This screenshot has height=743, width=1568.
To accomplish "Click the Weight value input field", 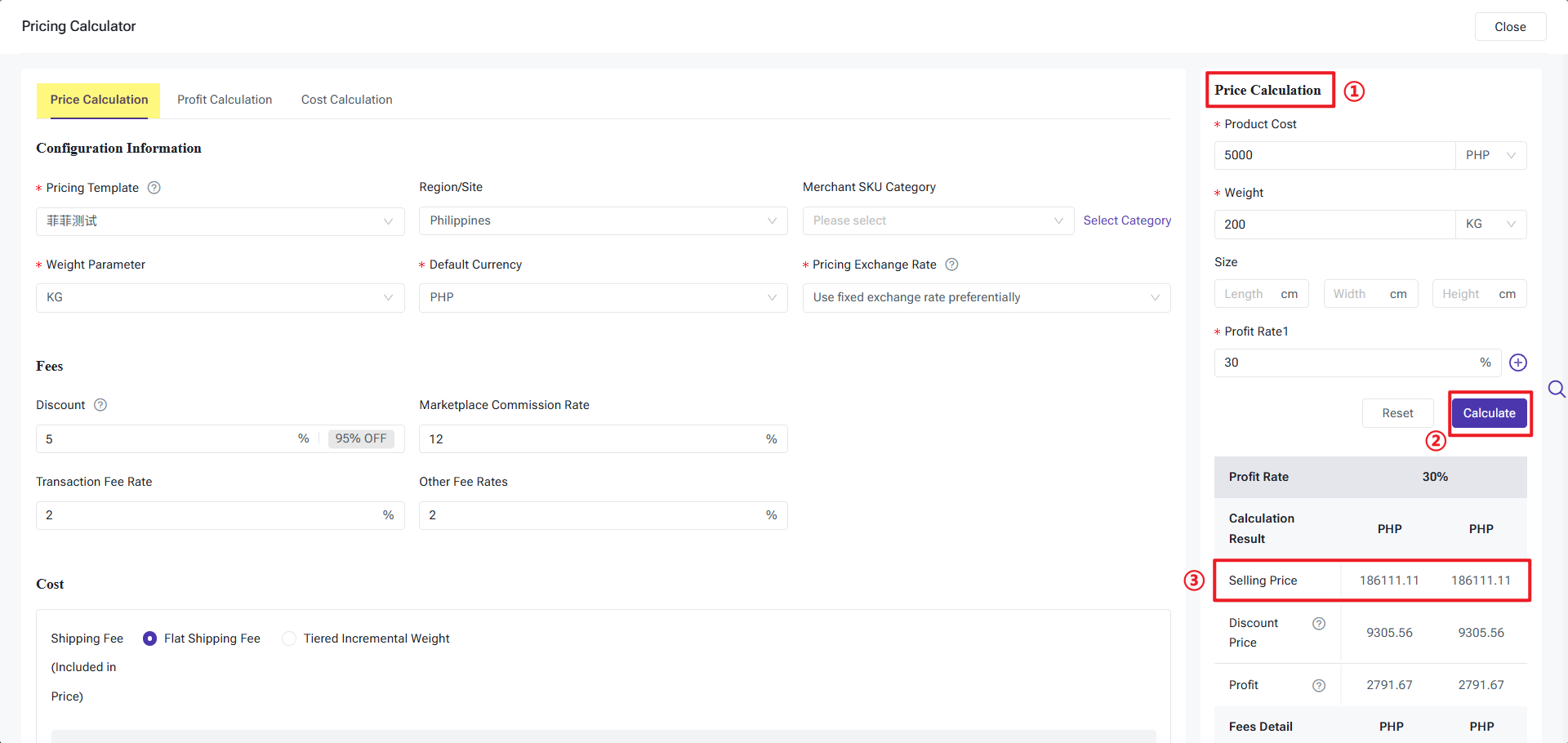I will pos(1334,225).
